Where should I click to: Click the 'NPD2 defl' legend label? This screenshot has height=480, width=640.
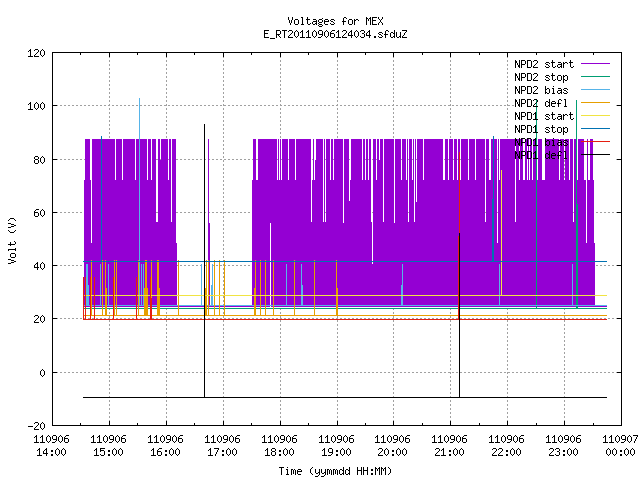click(541, 103)
